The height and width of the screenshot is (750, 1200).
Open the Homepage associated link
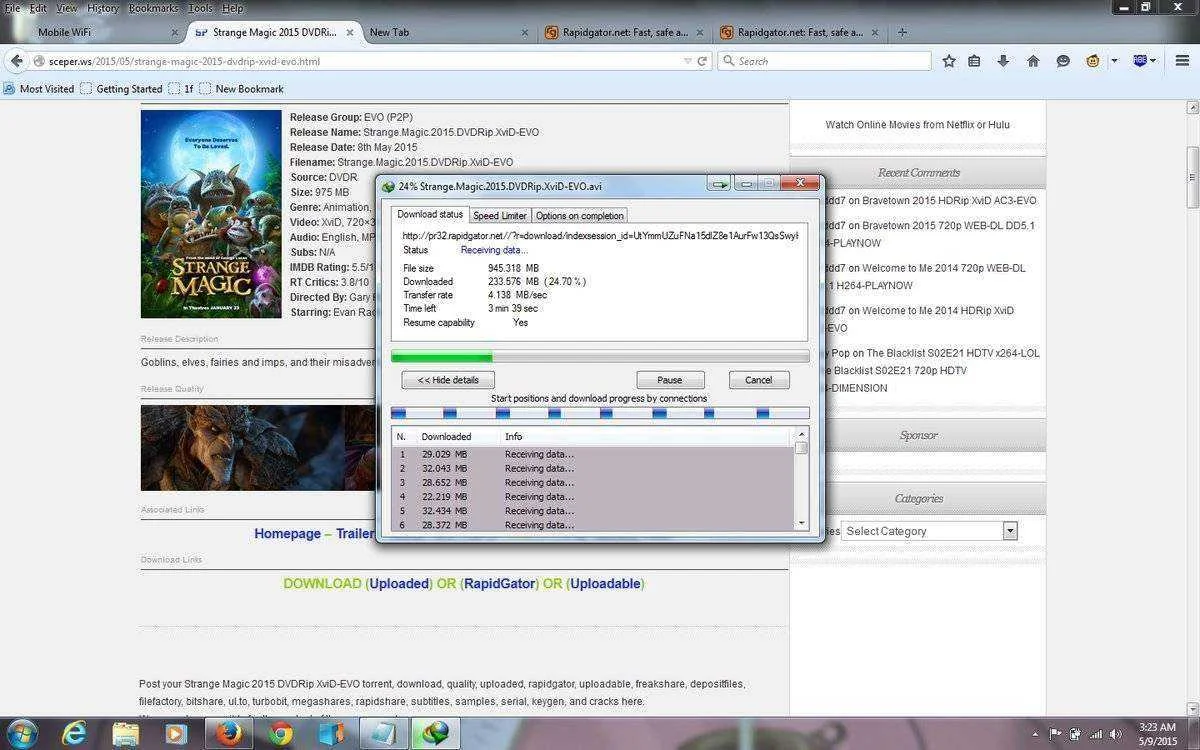(x=287, y=534)
